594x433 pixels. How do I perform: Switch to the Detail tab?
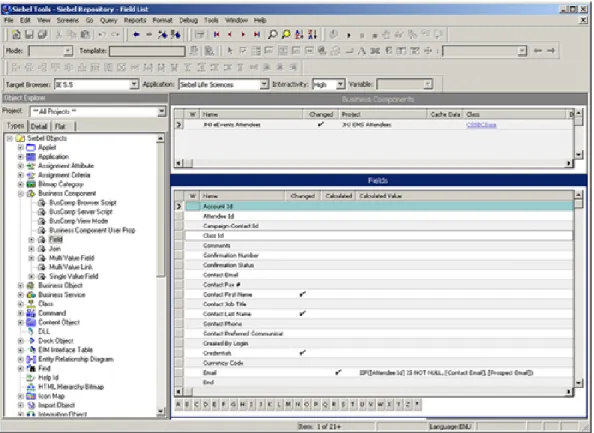39,126
